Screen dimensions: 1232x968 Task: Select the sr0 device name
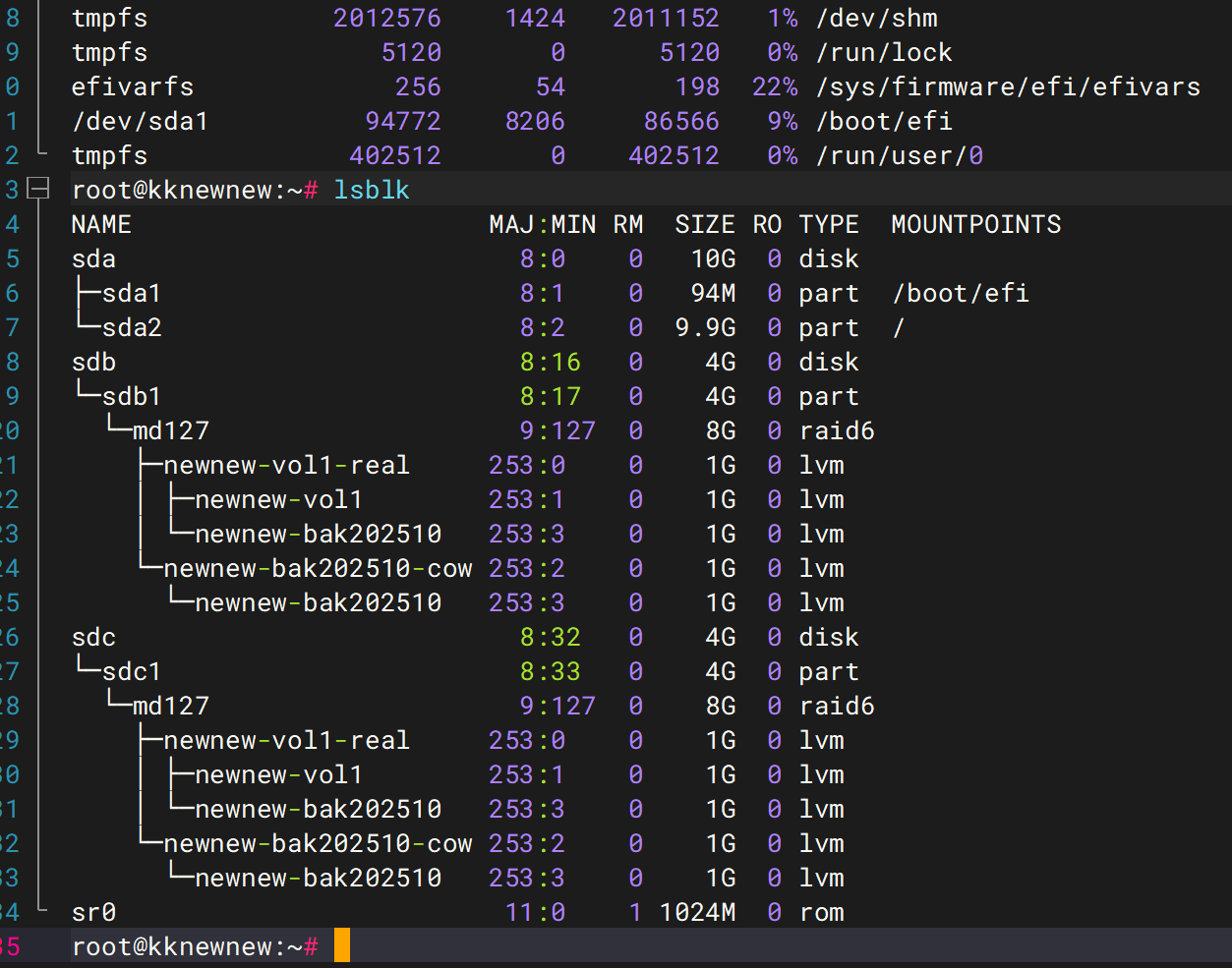coord(94,912)
